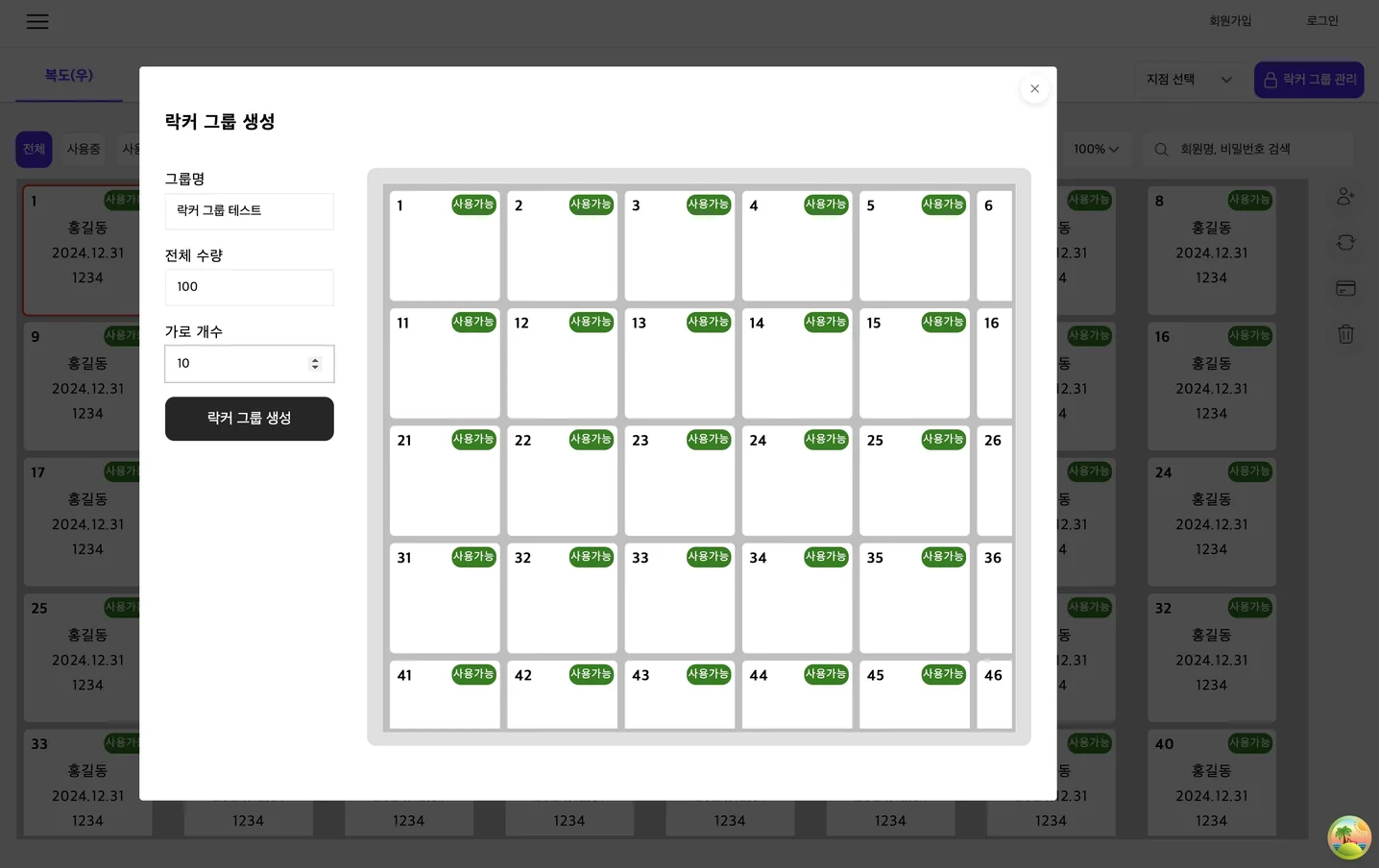Click background locker card 8
Screen dimensions: 1379x868
click(x=1212, y=250)
